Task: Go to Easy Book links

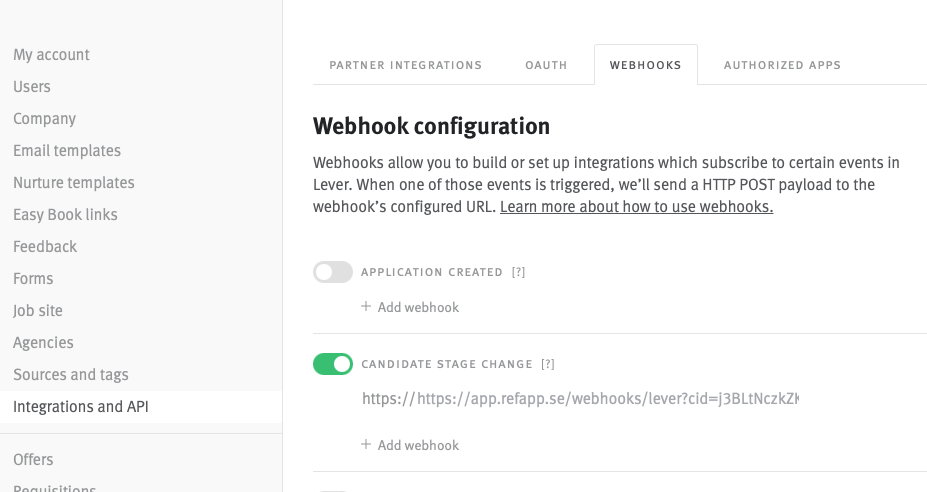Action: coord(65,215)
